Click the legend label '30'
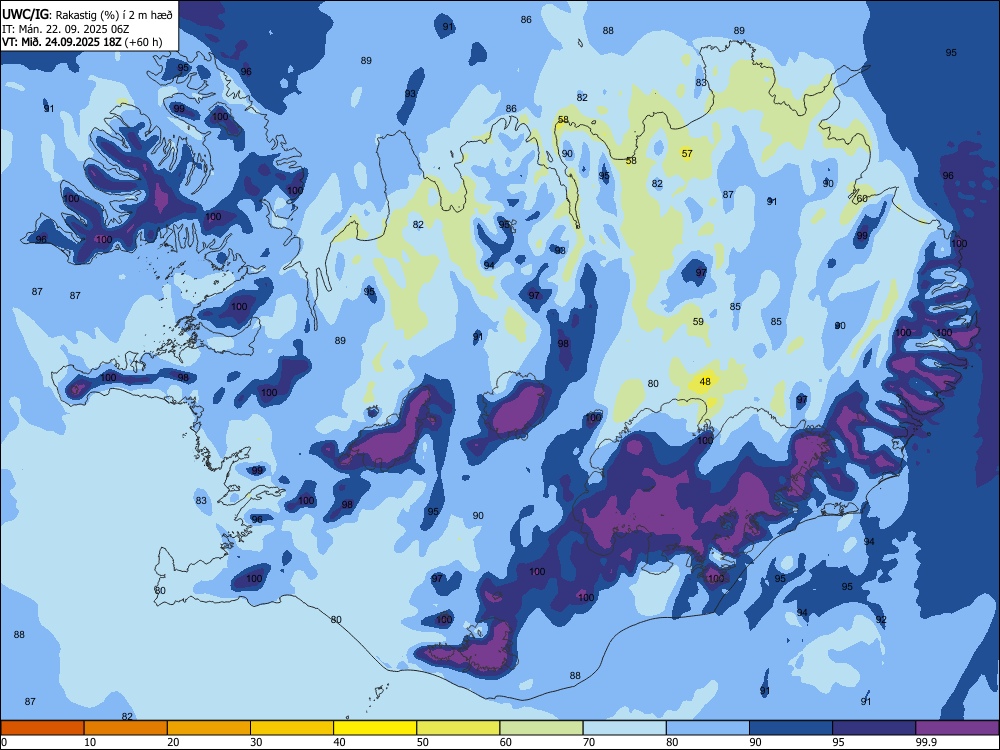Screen dimensions: 1000x750 pyautogui.click(x=256, y=742)
